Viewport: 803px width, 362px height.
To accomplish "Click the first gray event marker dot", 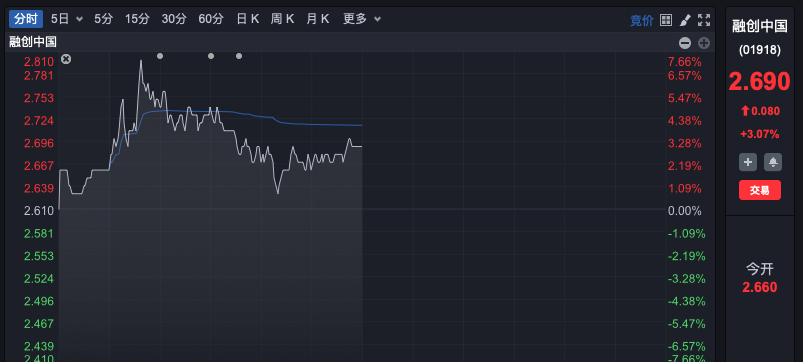I will point(160,56).
